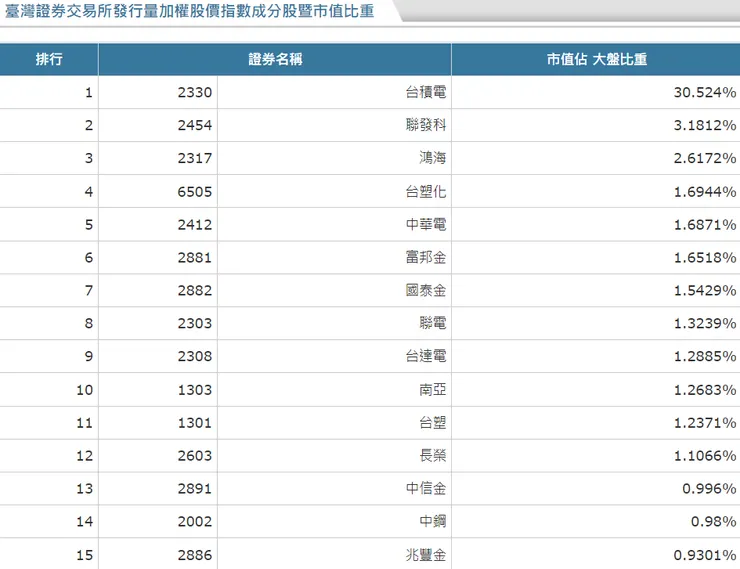Click the 證券名稱 column header
Screen dimensions: 740x569
point(275,59)
